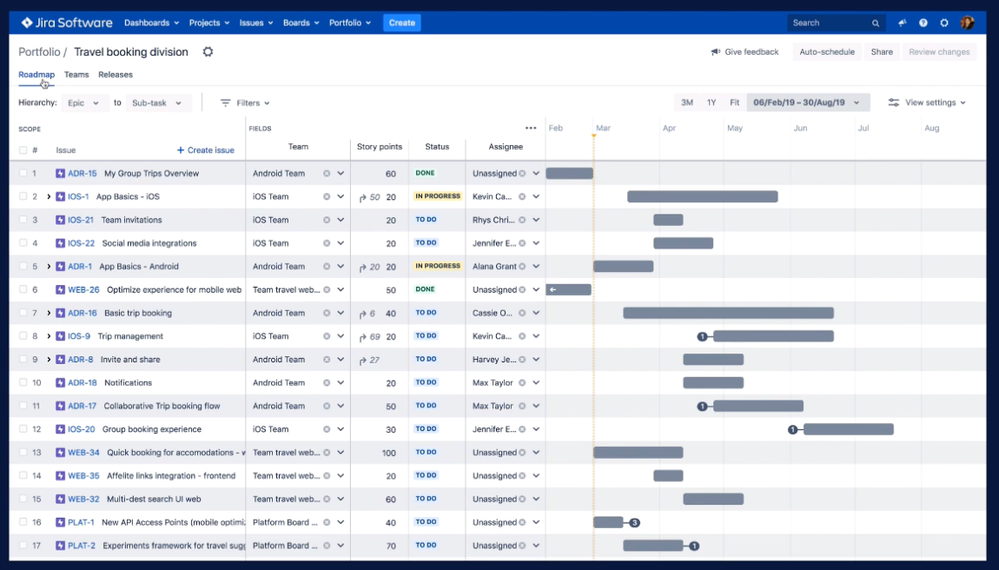Check the box for row 12 IOS-20
This screenshot has width=999, height=570.
23,429
